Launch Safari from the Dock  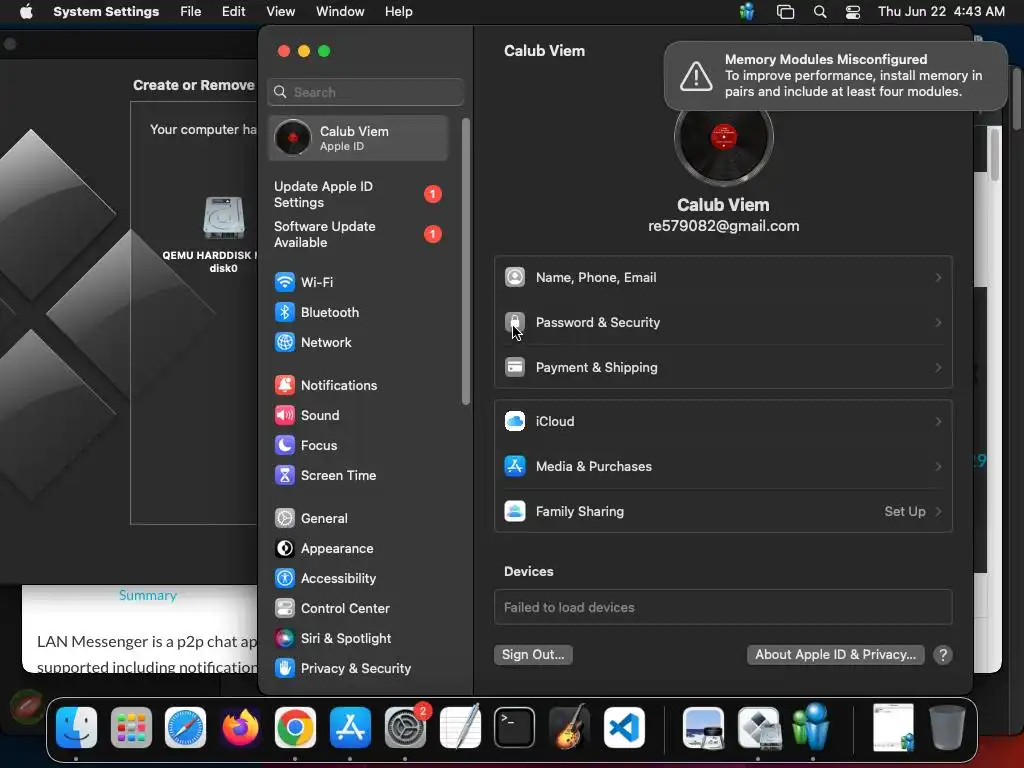point(185,728)
